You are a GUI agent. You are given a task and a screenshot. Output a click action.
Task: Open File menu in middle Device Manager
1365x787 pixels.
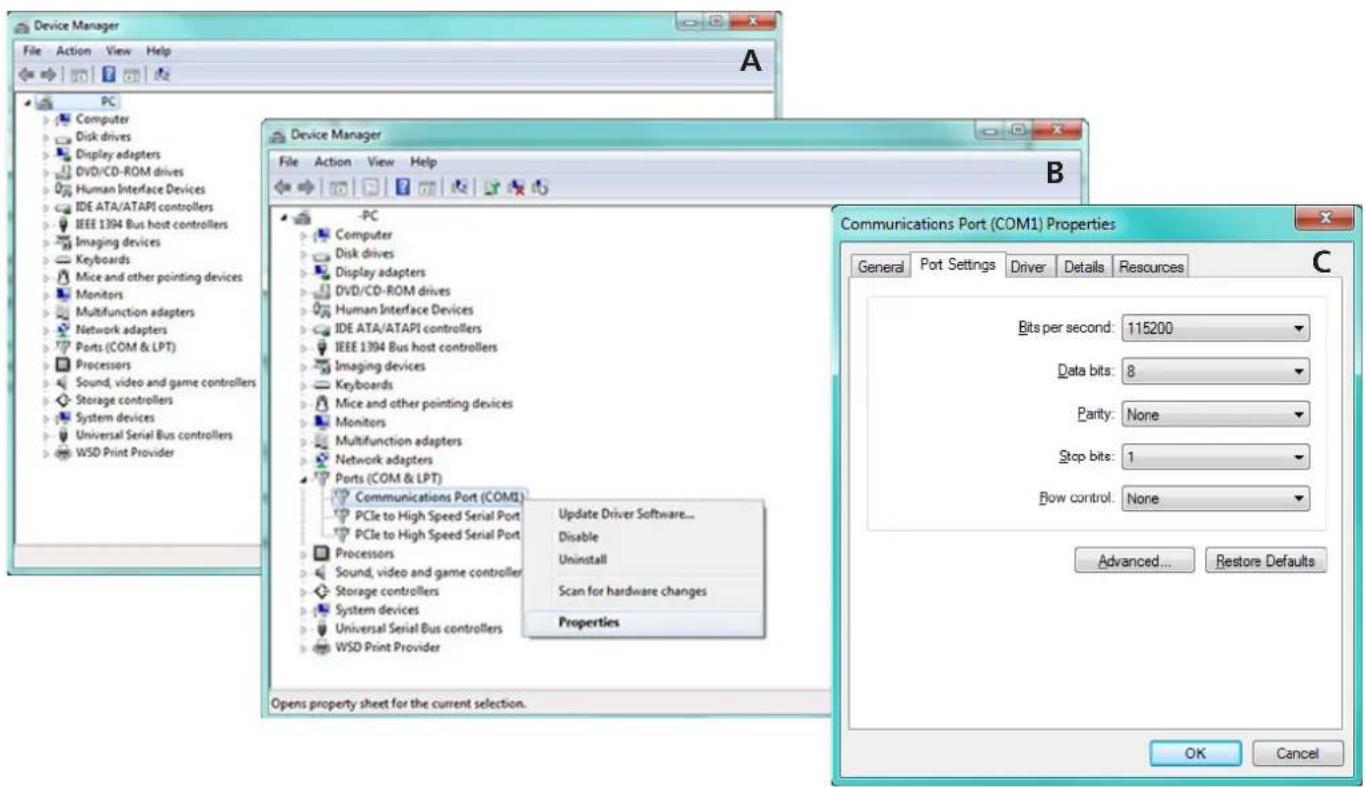pos(289,161)
